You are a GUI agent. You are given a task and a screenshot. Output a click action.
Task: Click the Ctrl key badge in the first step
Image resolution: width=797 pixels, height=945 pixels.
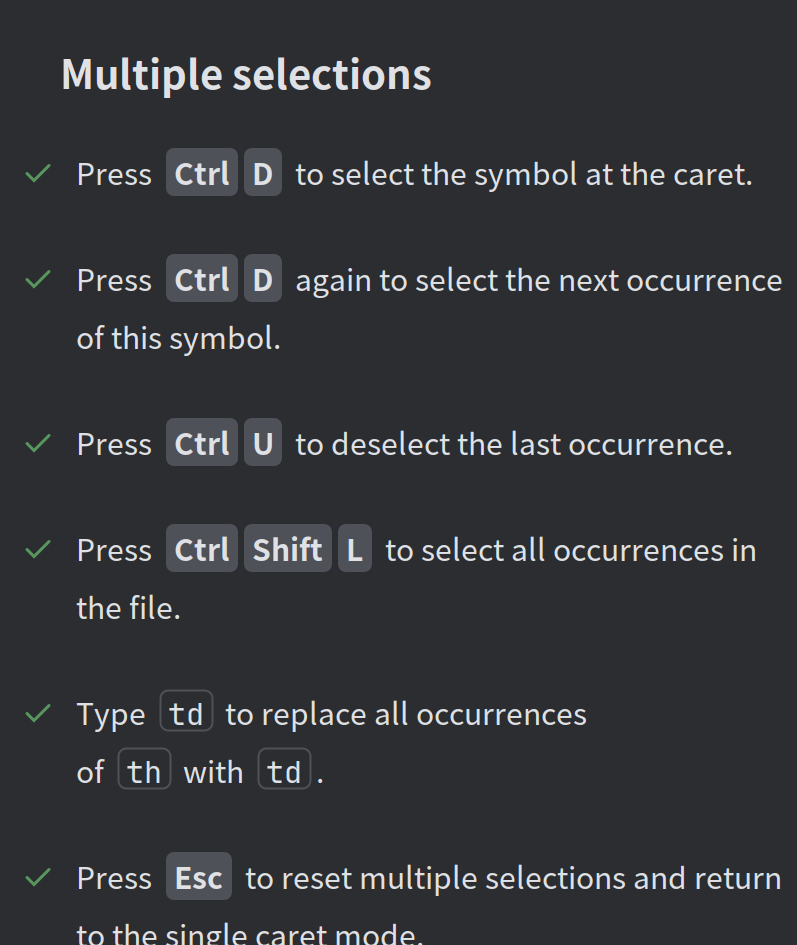(x=202, y=172)
